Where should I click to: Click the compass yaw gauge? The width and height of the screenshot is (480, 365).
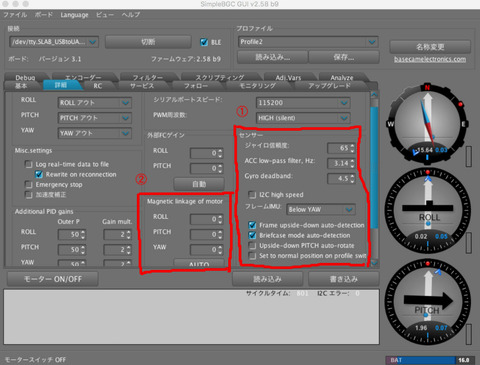(x=427, y=124)
